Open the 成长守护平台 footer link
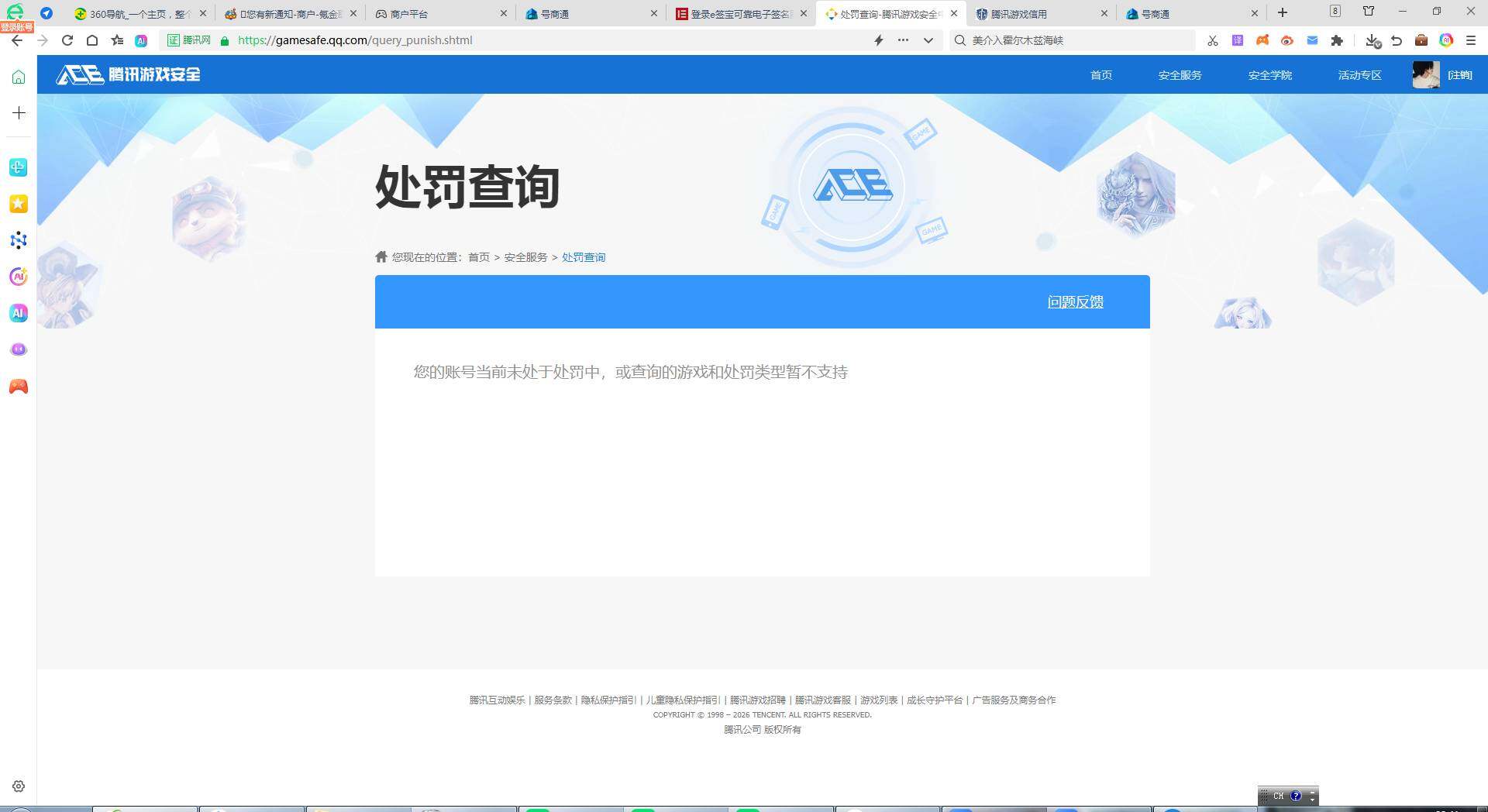Viewport: 1488px width, 812px height. (x=935, y=700)
